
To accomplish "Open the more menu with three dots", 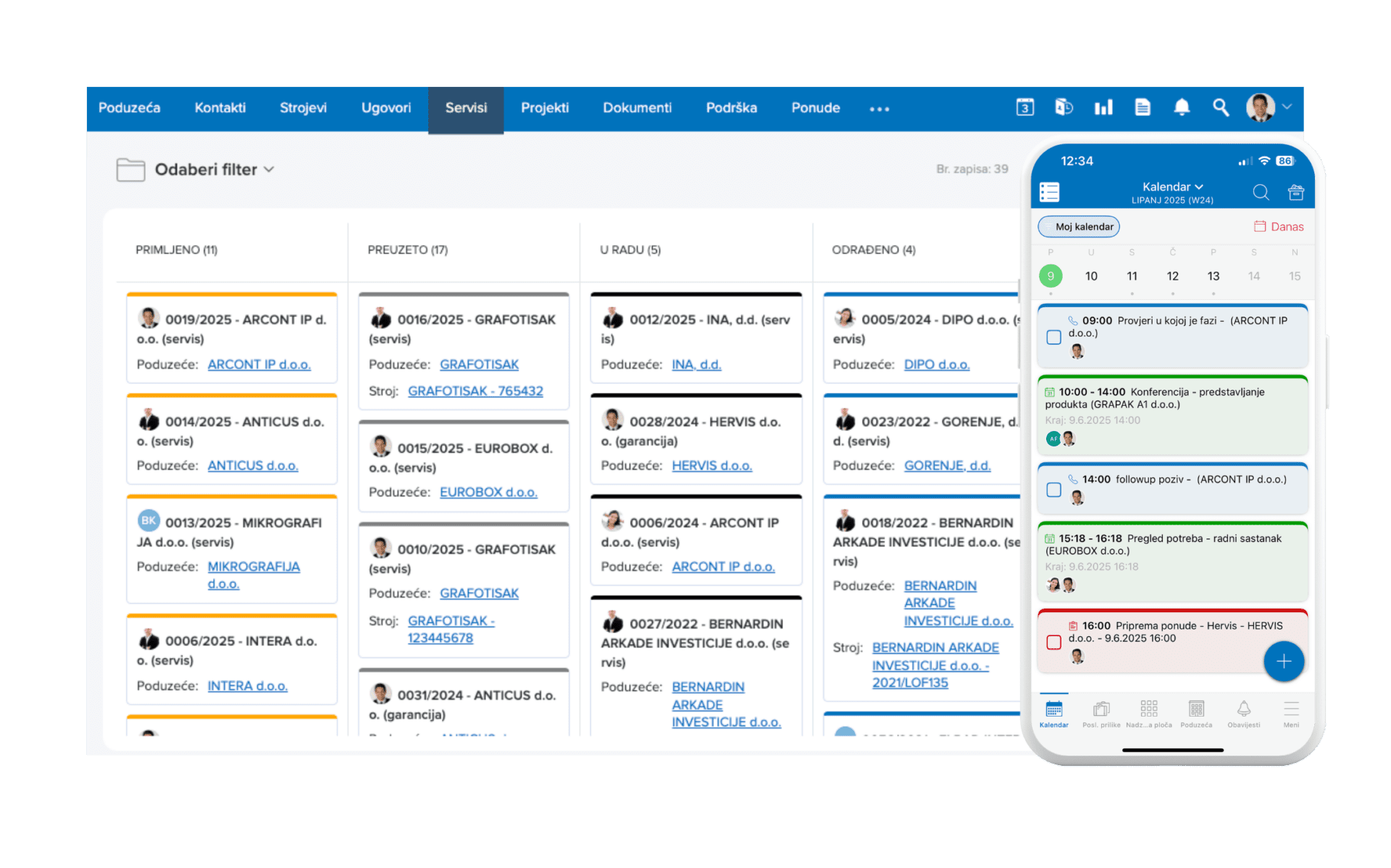I will (x=880, y=109).
